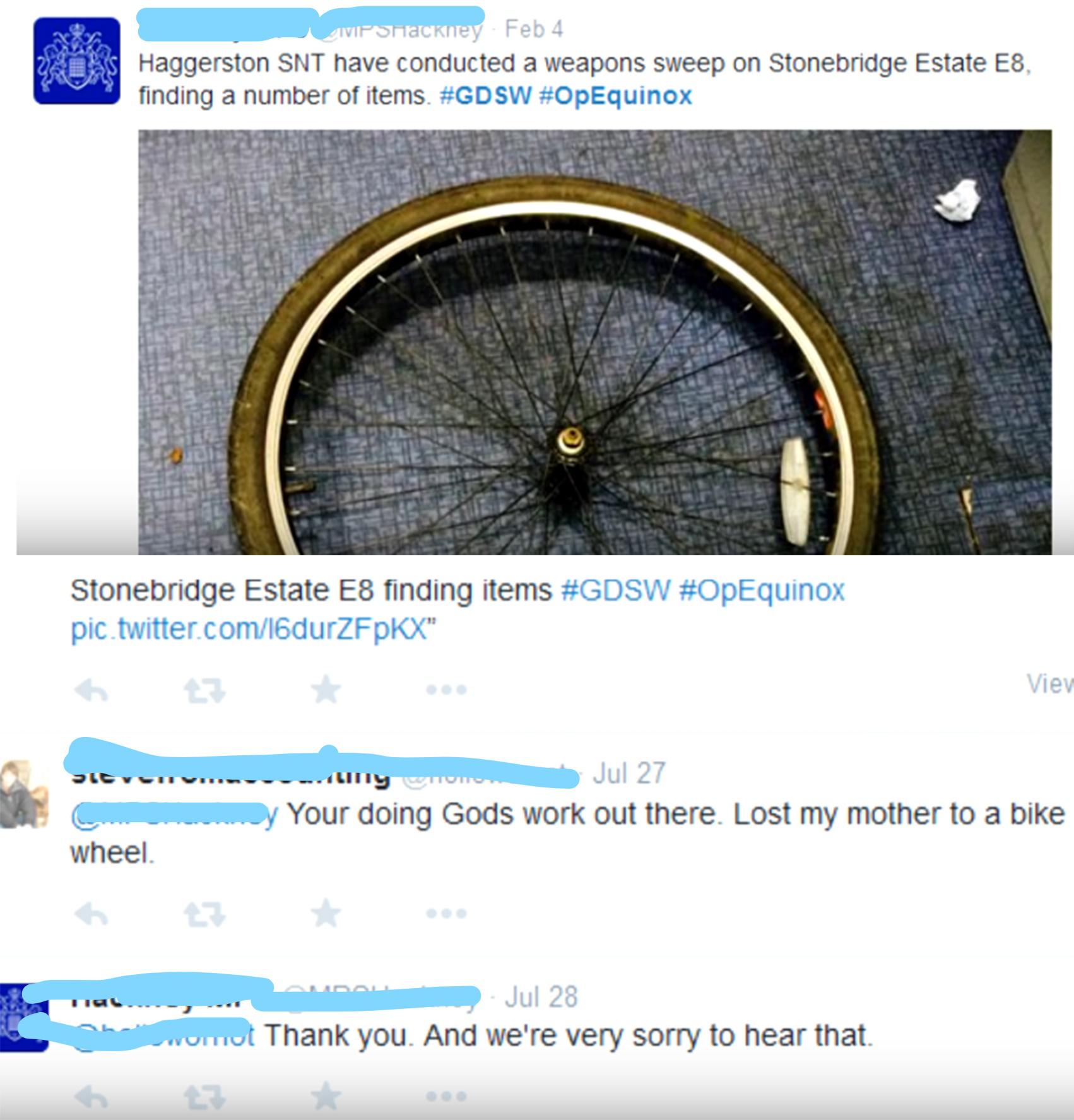Favorite the Jul 28 'Thank you' tweet

326,1096
